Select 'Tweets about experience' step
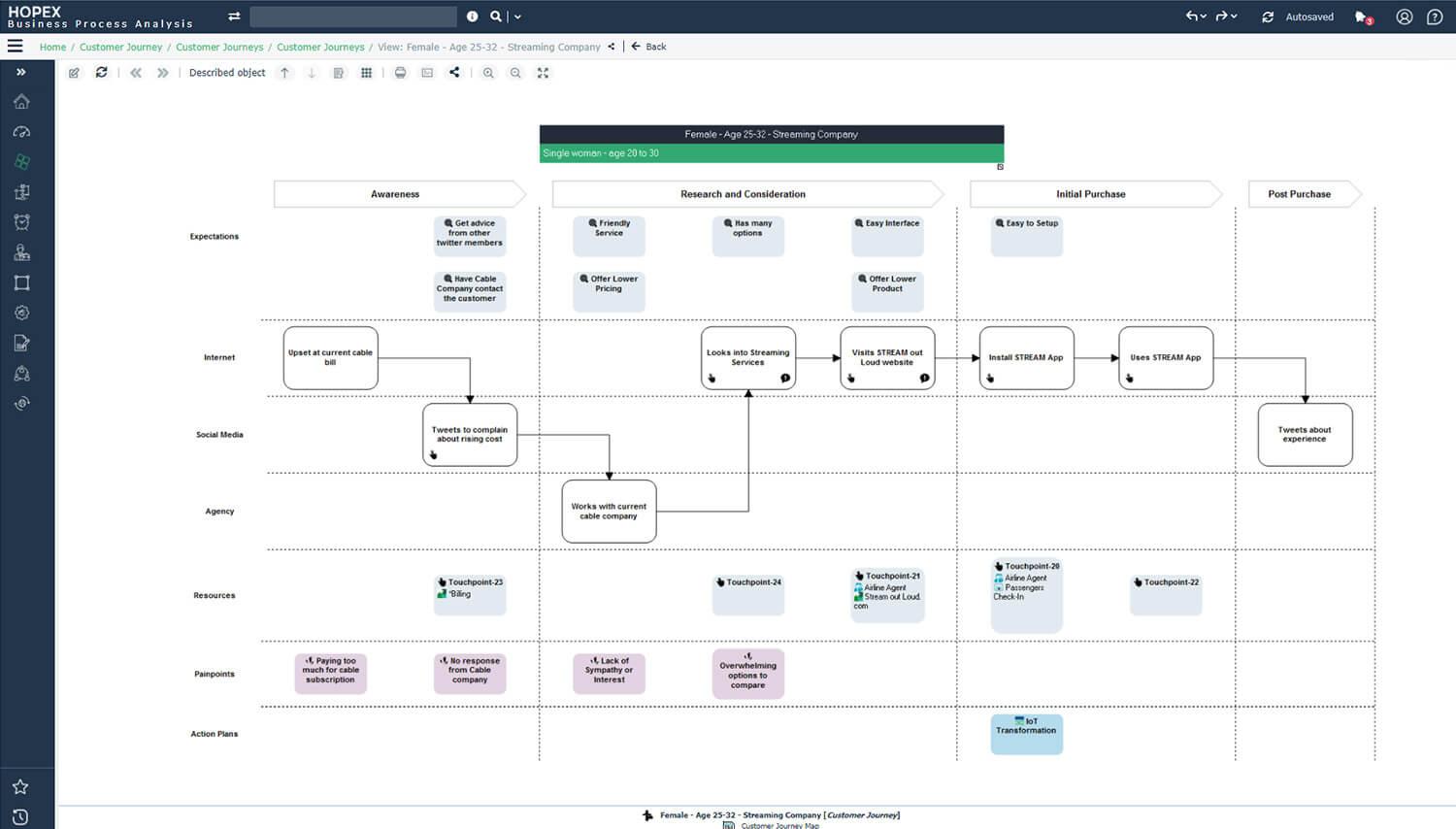This screenshot has width=1456, height=829. coord(1305,434)
